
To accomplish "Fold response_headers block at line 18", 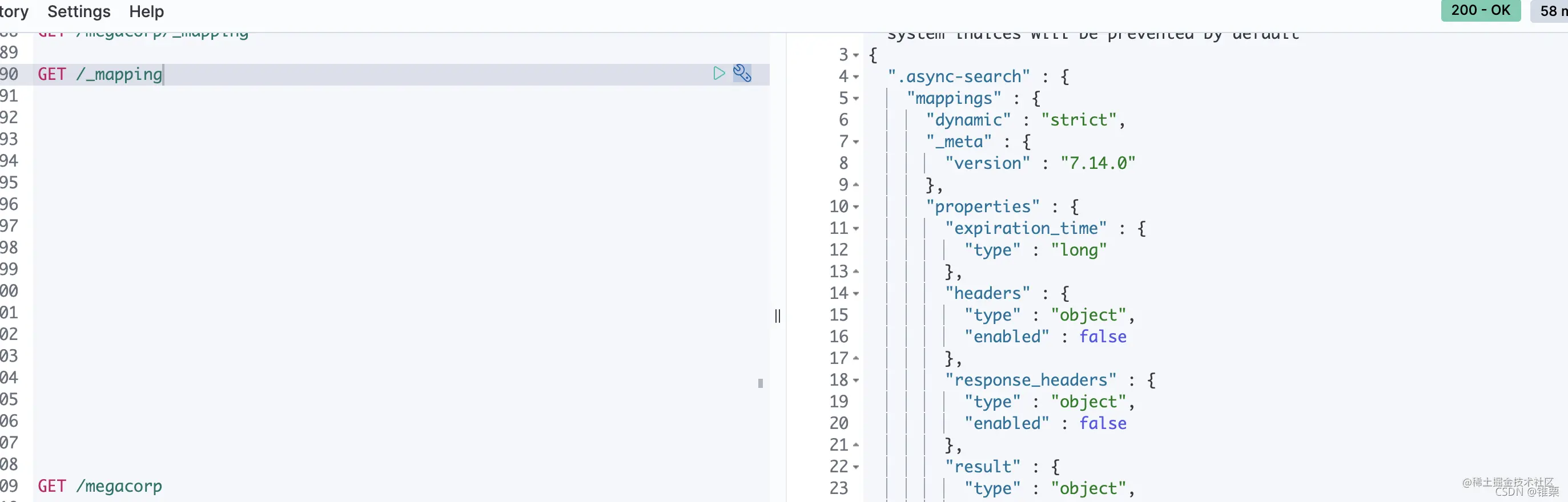I will (856, 380).
